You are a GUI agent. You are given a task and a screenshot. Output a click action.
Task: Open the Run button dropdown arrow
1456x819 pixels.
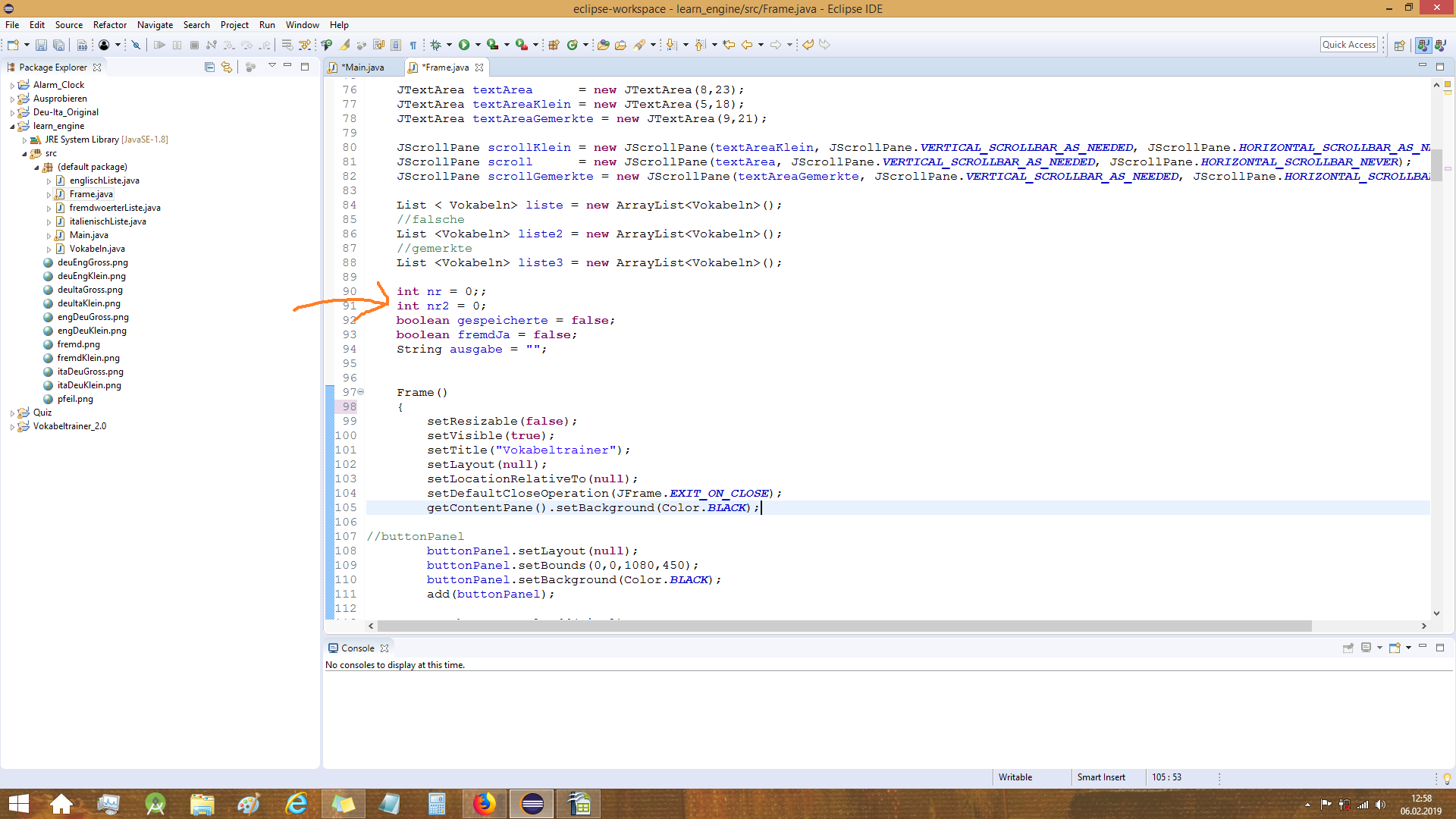(476, 44)
